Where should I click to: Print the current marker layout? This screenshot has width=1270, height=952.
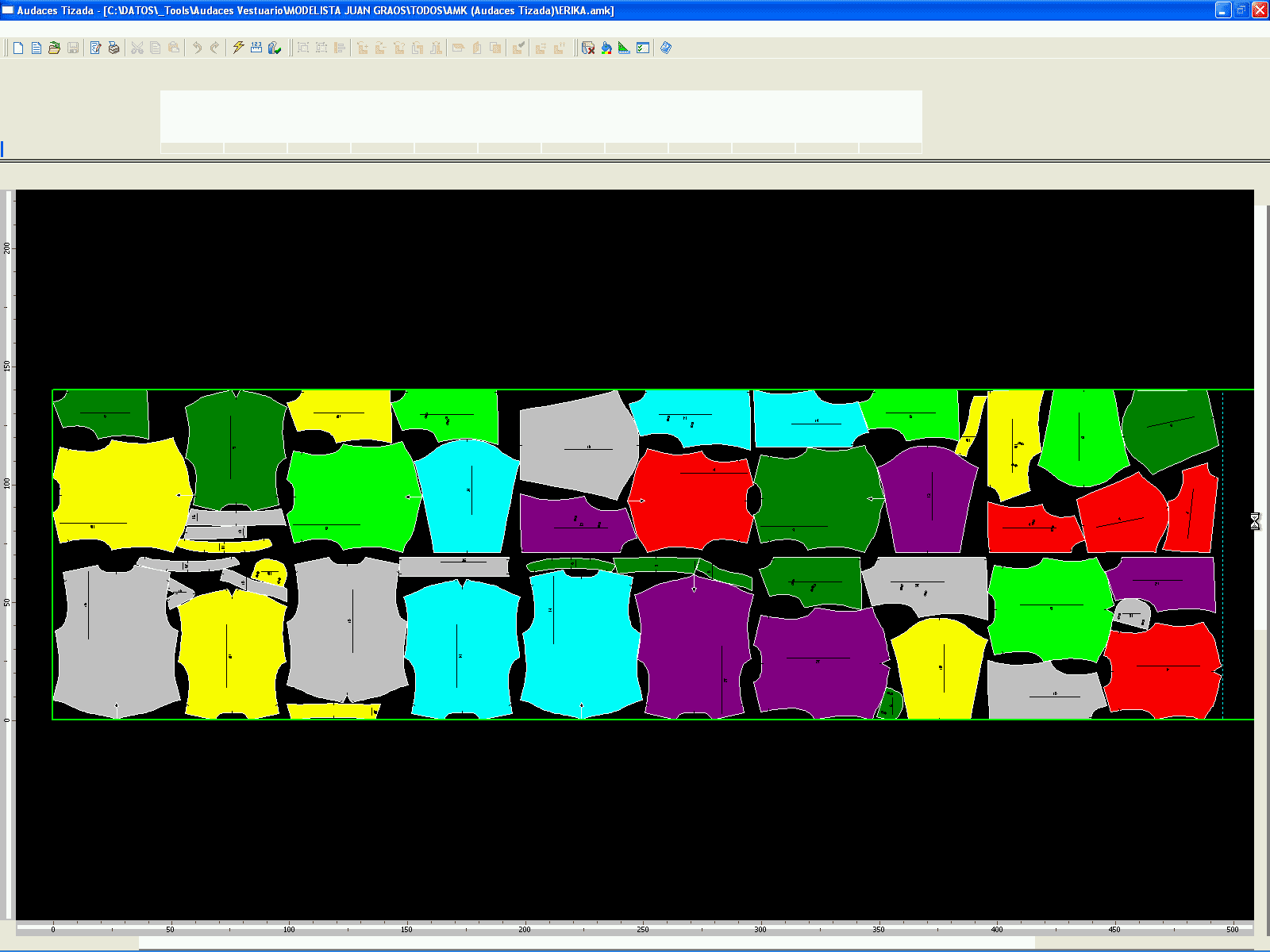tap(114, 48)
